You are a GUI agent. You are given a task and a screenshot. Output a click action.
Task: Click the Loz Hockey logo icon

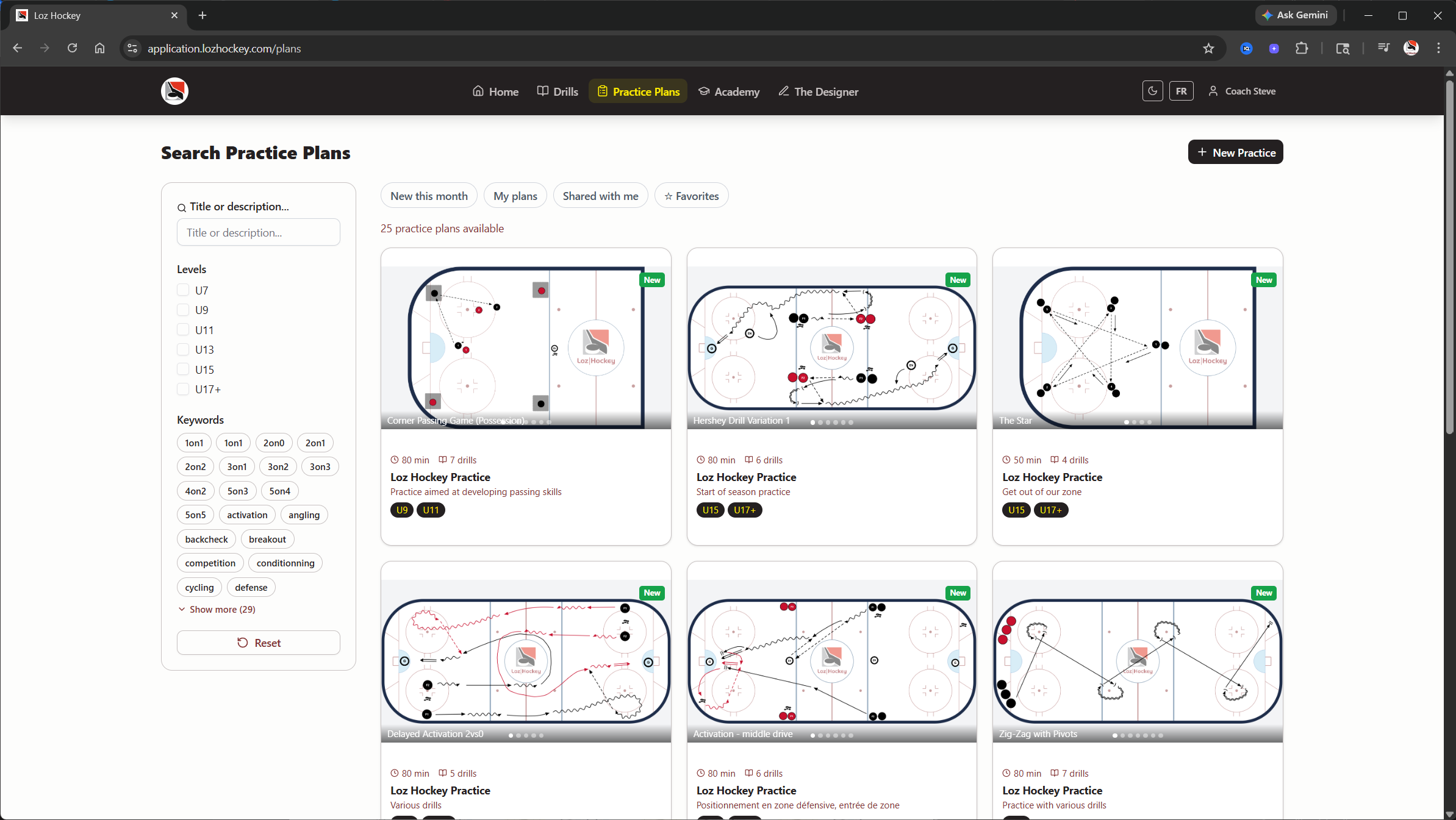tap(174, 91)
